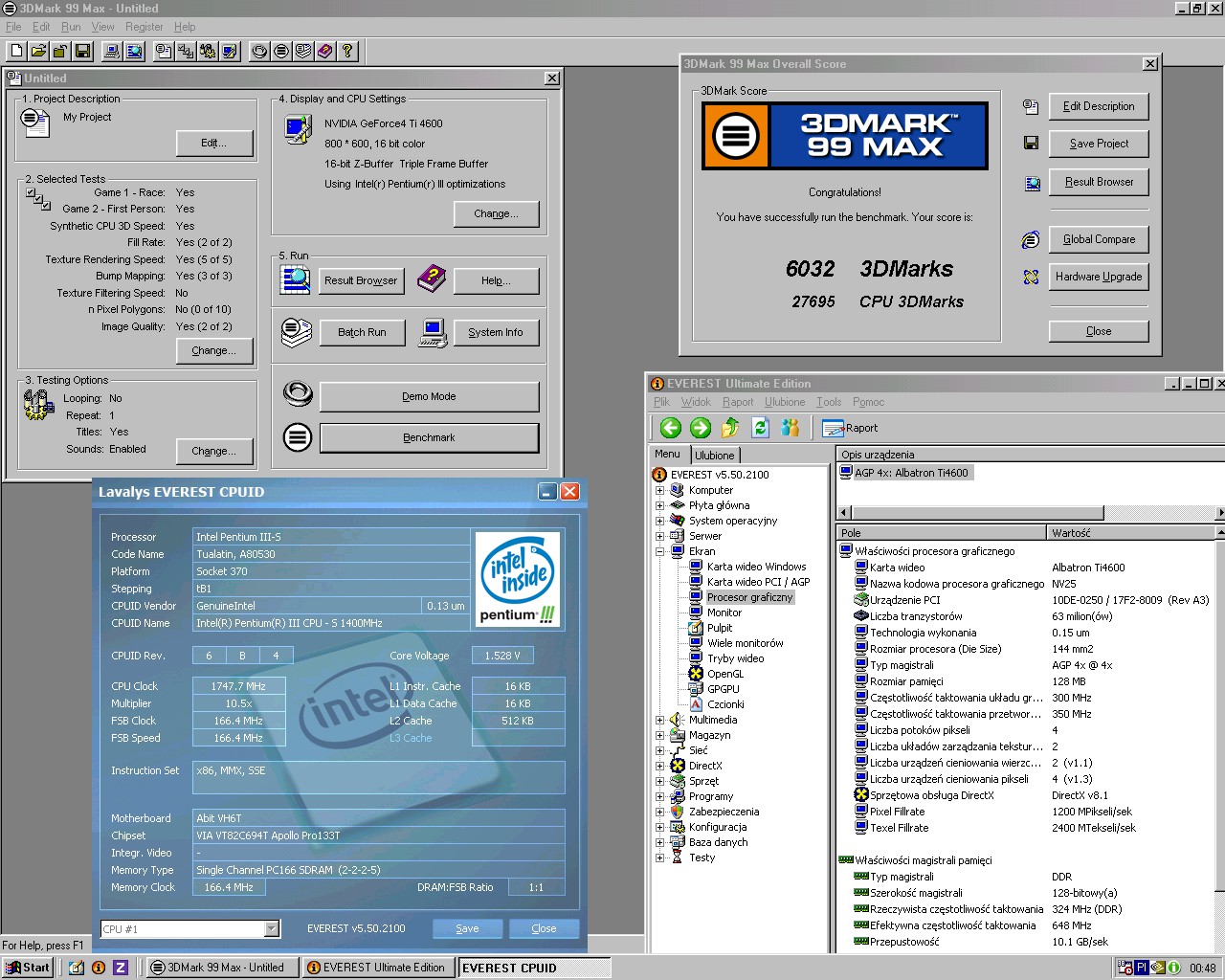Click the Benchmark button in Run section
This screenshot has width=1225, height=980.
point(429,437)
